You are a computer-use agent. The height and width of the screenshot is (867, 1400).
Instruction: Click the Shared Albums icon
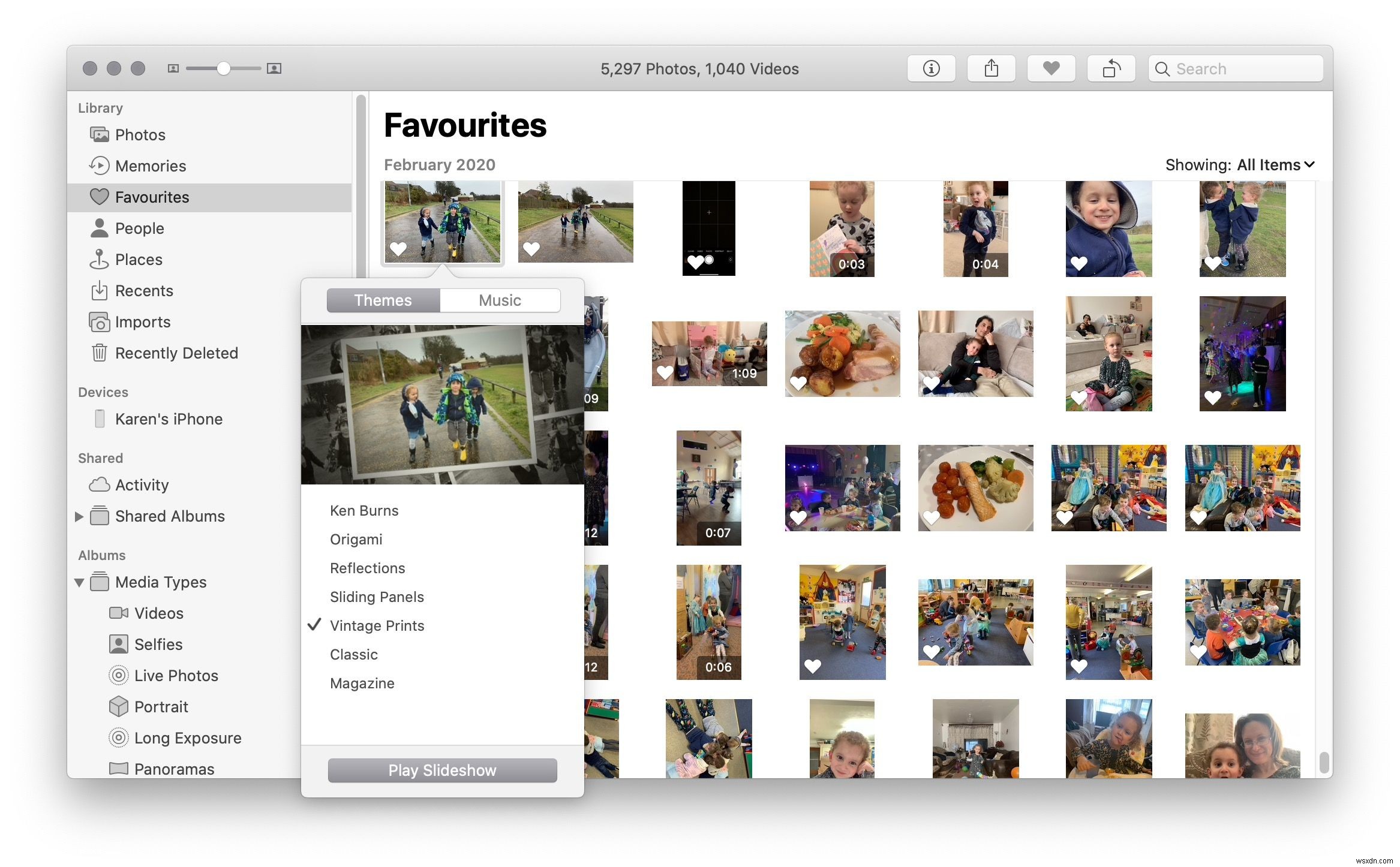point(99,515)
